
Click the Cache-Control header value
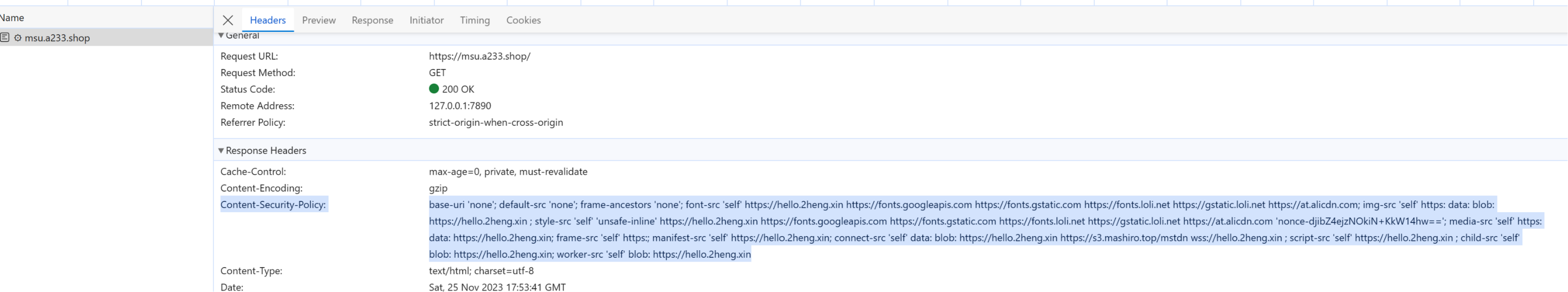(x=508, y=171)
